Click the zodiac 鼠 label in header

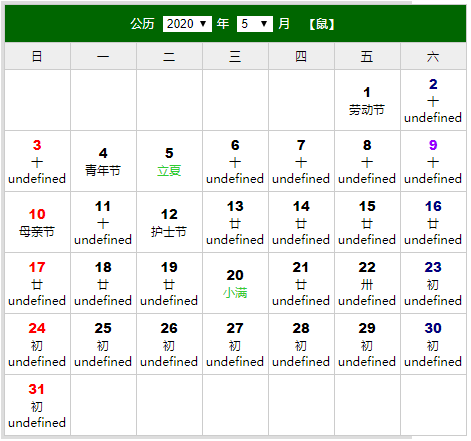pos(322,24)
